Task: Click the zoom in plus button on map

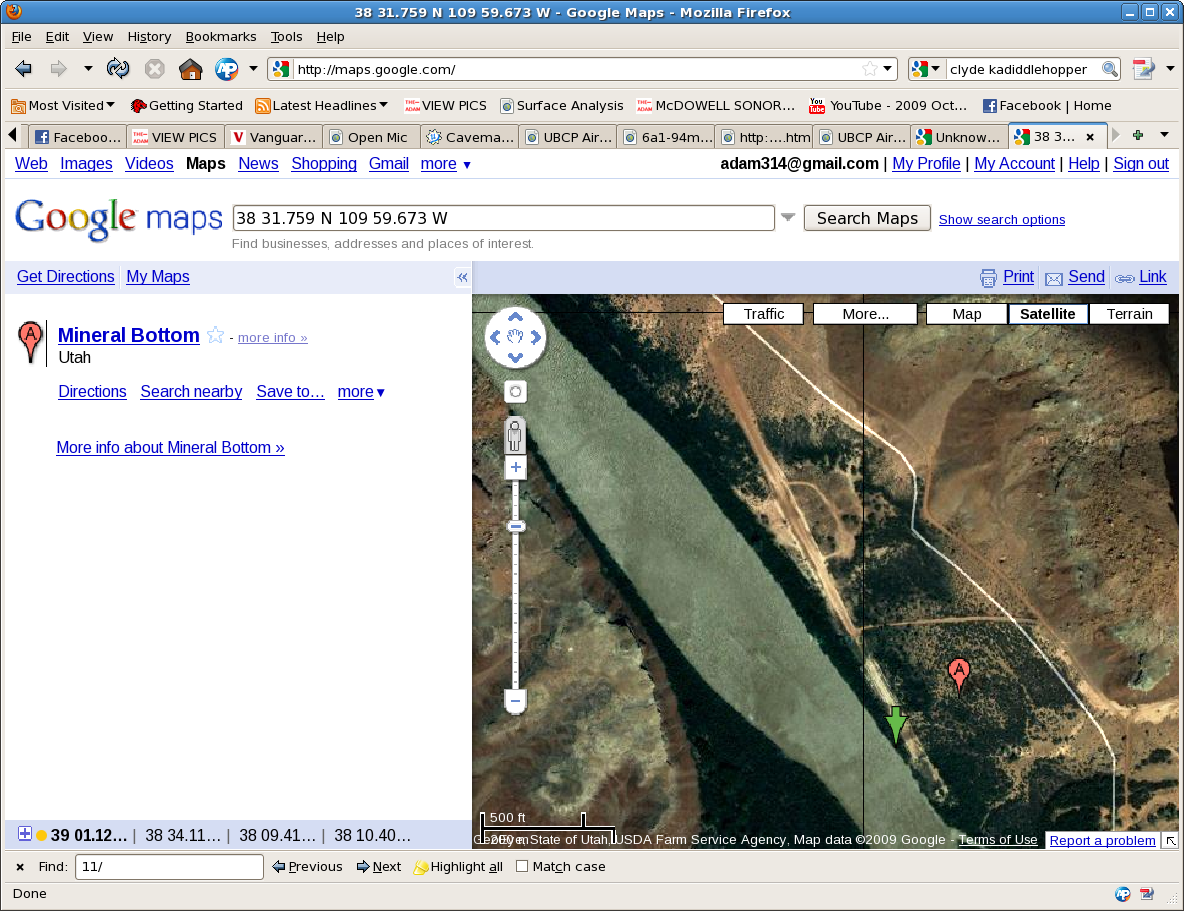Action: pos(516,467)
